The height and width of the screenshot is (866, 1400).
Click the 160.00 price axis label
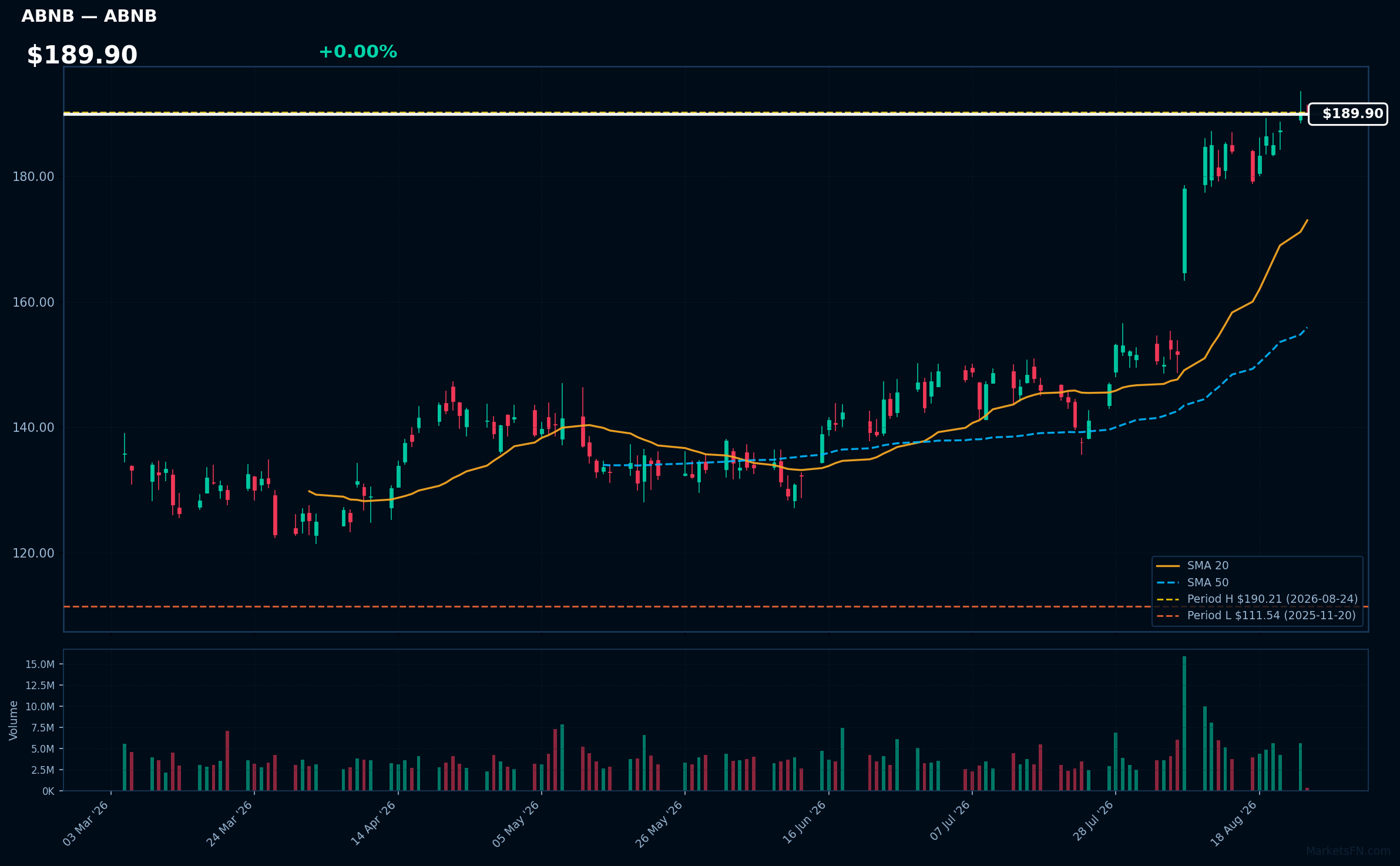click(33, 303)
